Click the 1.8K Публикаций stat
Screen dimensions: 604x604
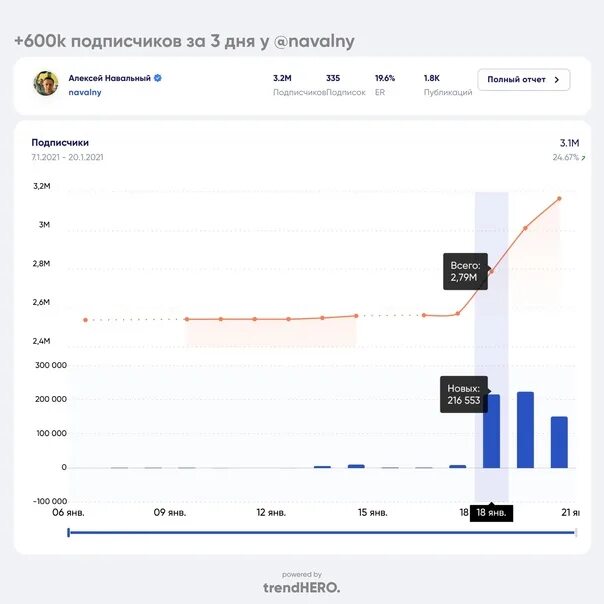448,85
